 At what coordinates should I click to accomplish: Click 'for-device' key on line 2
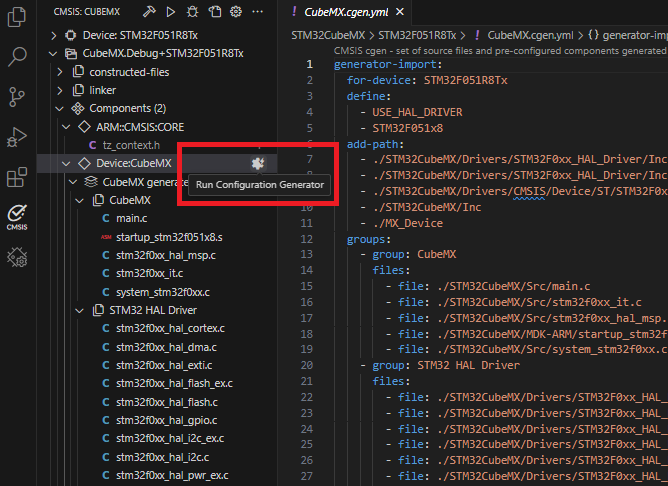coord(379,81)
